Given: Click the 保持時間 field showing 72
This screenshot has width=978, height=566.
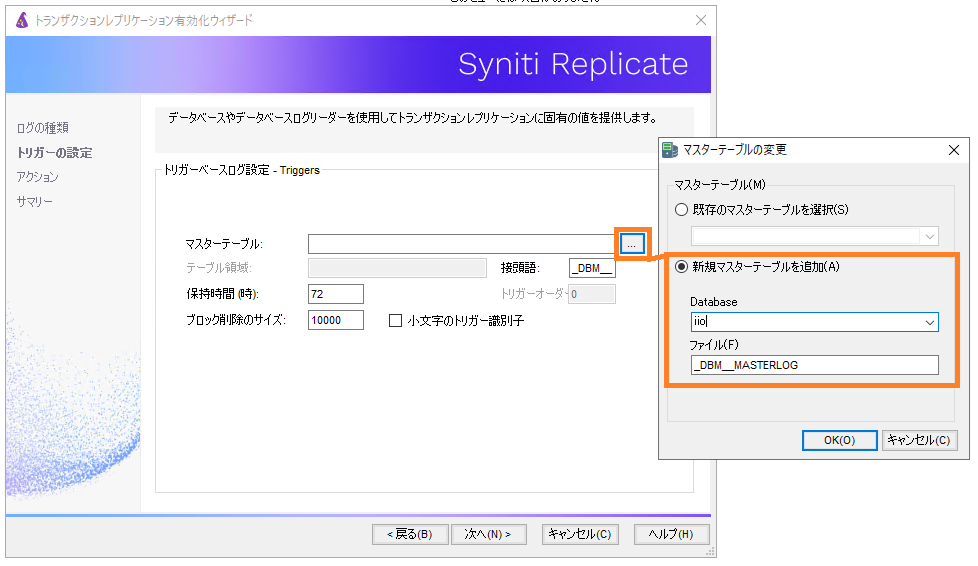Looking at the screenshot, I should coord(336,294).
